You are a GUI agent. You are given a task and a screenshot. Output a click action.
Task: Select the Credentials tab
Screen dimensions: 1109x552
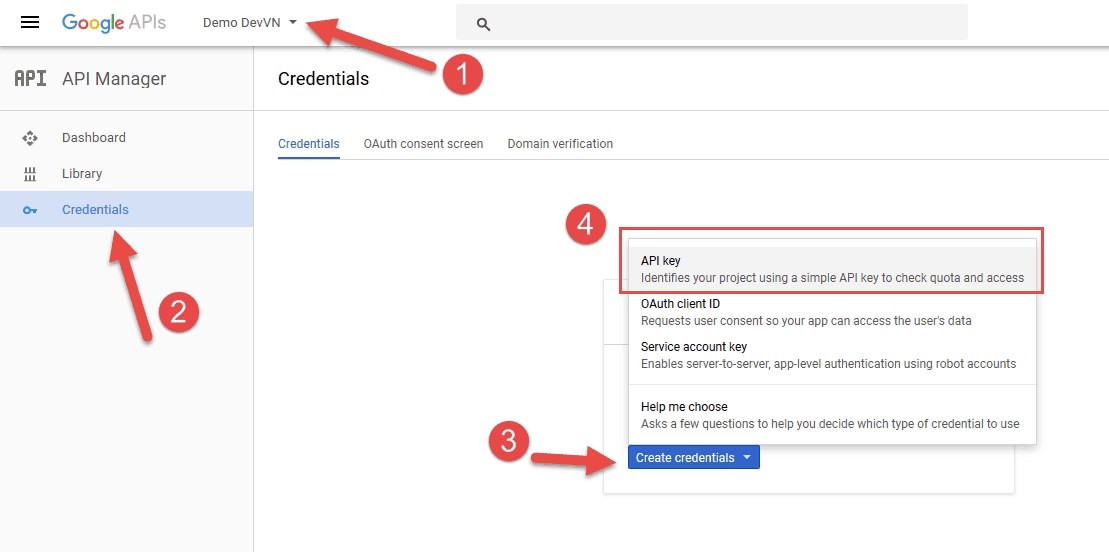(308, 144)
